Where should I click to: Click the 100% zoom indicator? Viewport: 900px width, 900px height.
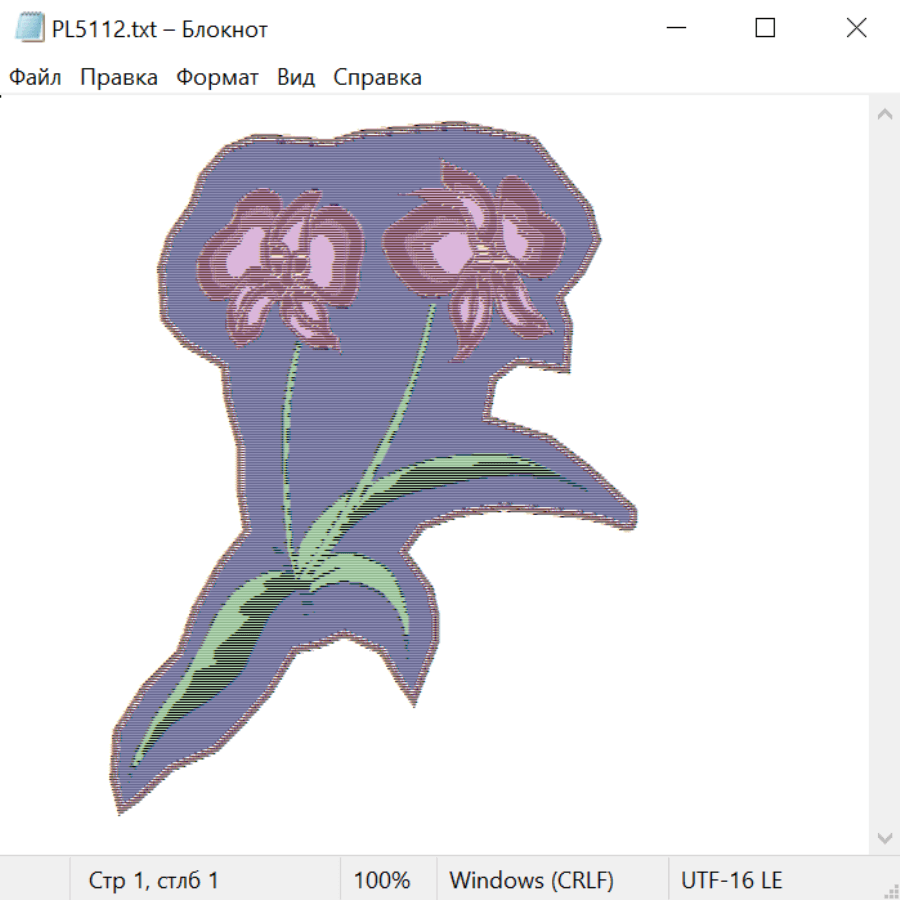(382, 881)
